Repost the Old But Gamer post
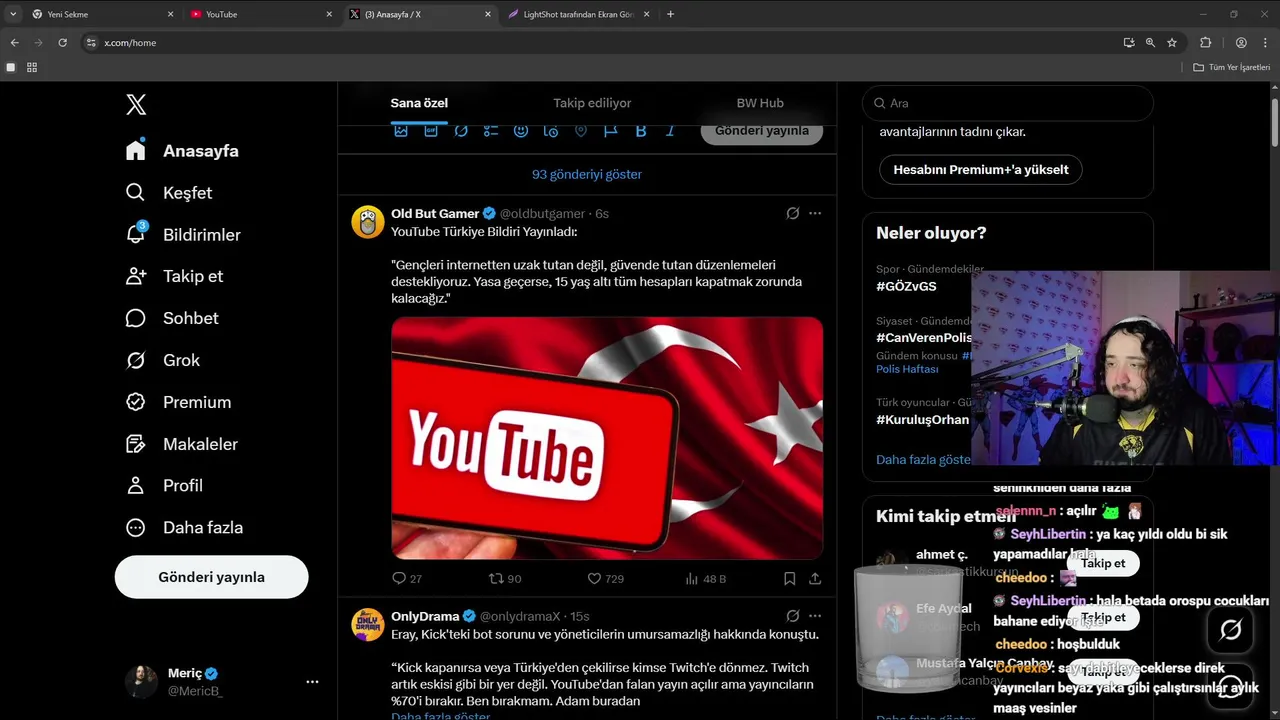The width and height of the screenshot is (1280, 720). pos(505,578)
